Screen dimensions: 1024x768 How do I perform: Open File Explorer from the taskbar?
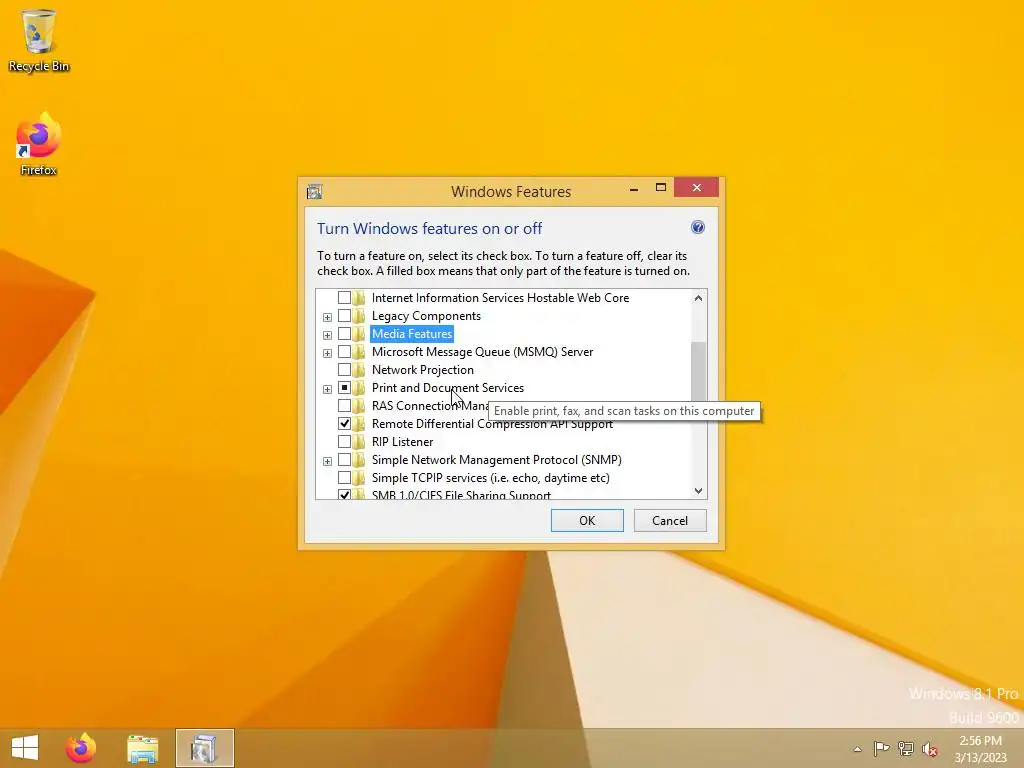coord(142,748)
